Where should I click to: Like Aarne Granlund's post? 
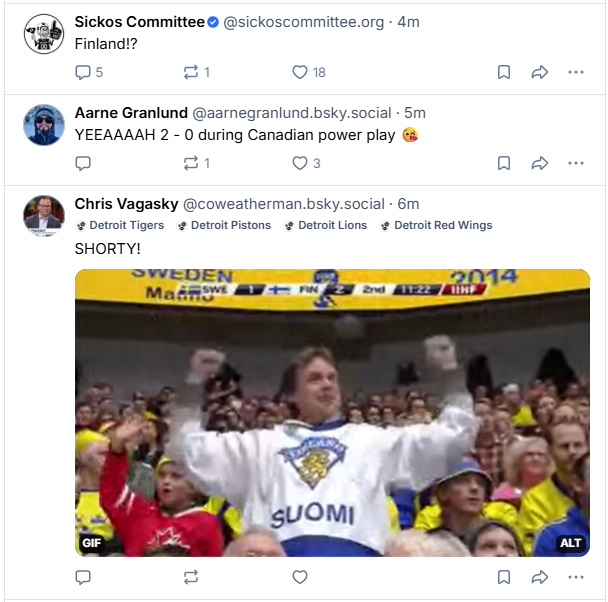click(x=299, y=163)
